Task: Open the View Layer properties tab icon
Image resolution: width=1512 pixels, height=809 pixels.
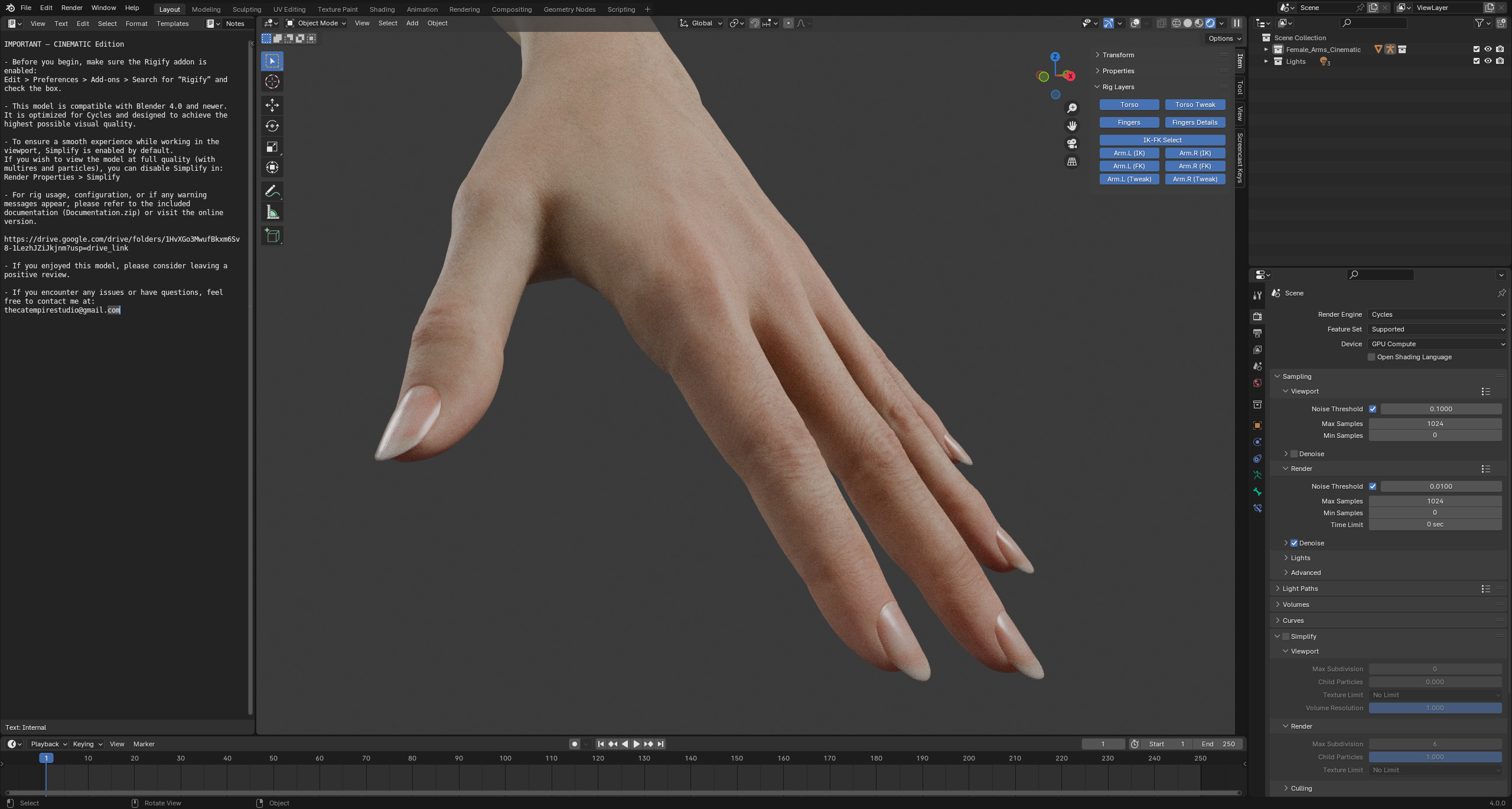Action: 1257,350
